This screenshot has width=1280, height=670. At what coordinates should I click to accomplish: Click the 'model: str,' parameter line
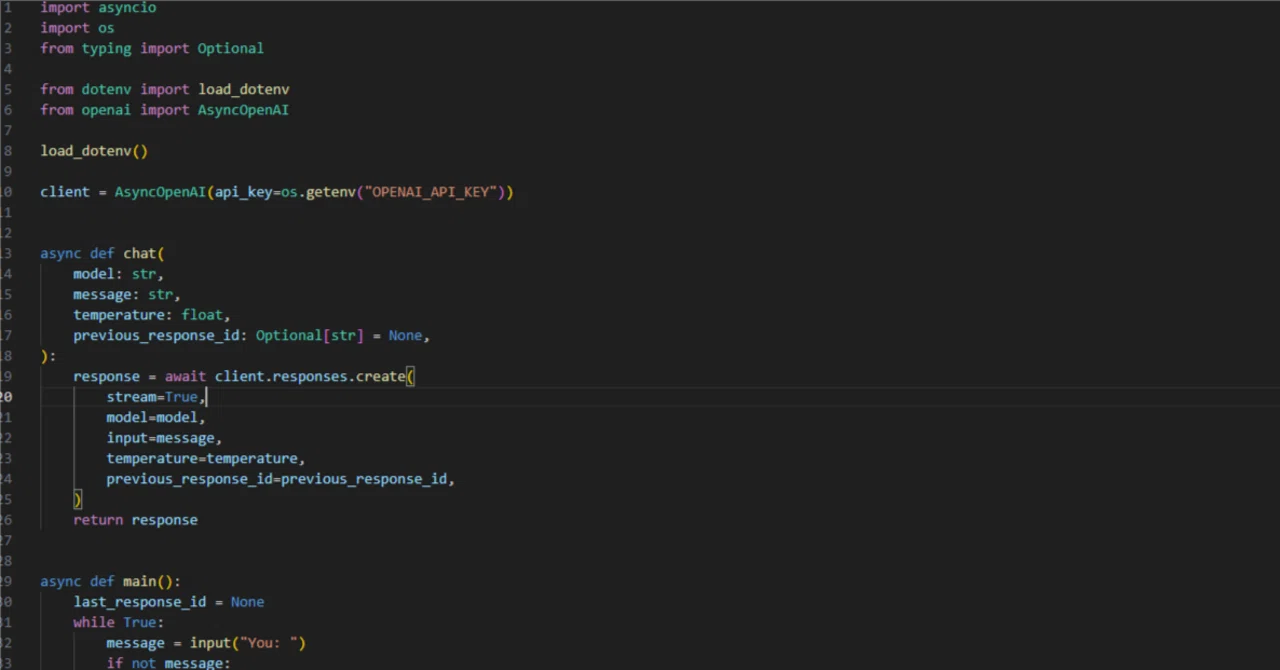point(118,274)
